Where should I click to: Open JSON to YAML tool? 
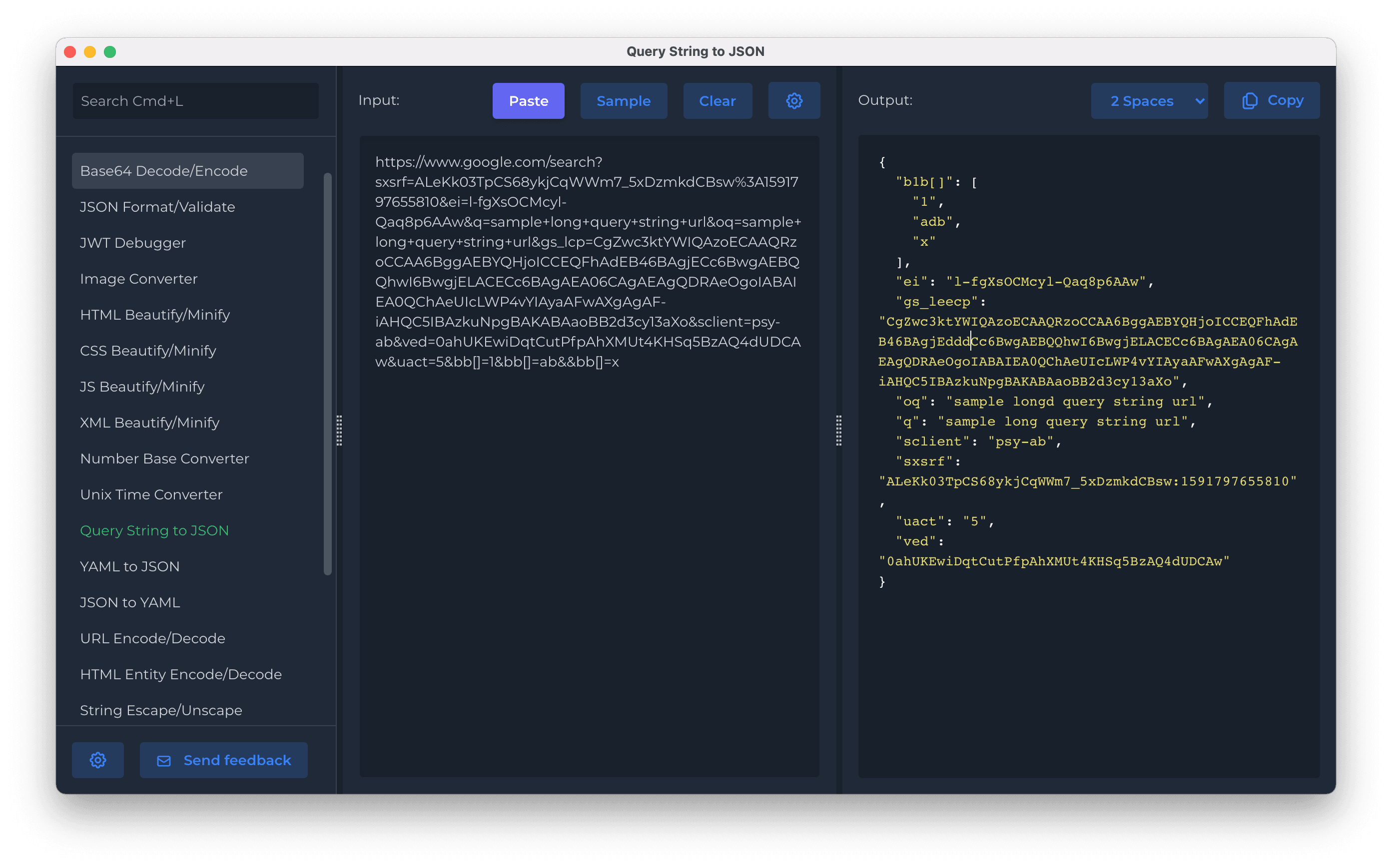point(187,602)
